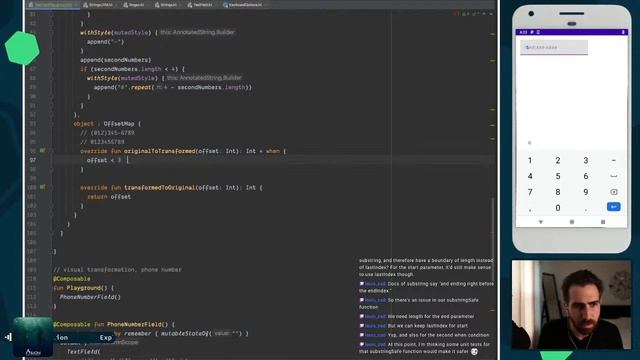Click 'mutableStateOf' in the remember line
This screenshot has height=360, width=640.
185,333
